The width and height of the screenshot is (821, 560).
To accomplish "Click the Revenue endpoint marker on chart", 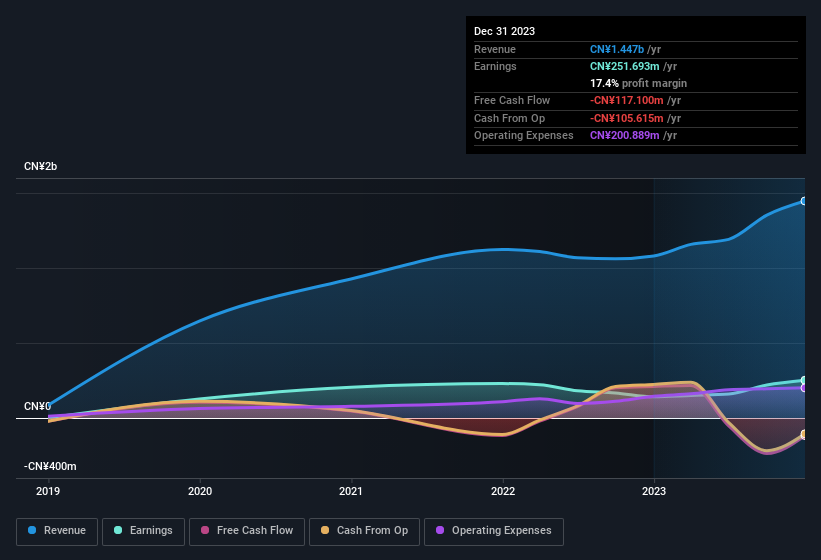I will point(804,201).
